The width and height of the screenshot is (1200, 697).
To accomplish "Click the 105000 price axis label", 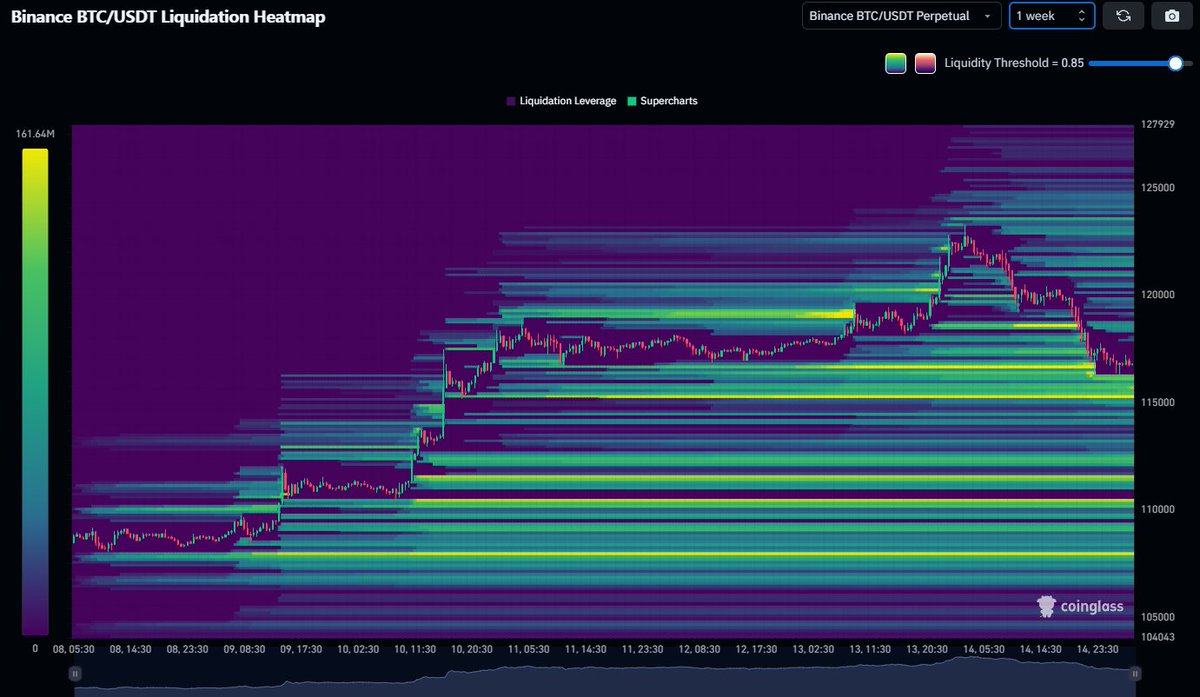I will pyautogui.click(x=1158, y=617).
